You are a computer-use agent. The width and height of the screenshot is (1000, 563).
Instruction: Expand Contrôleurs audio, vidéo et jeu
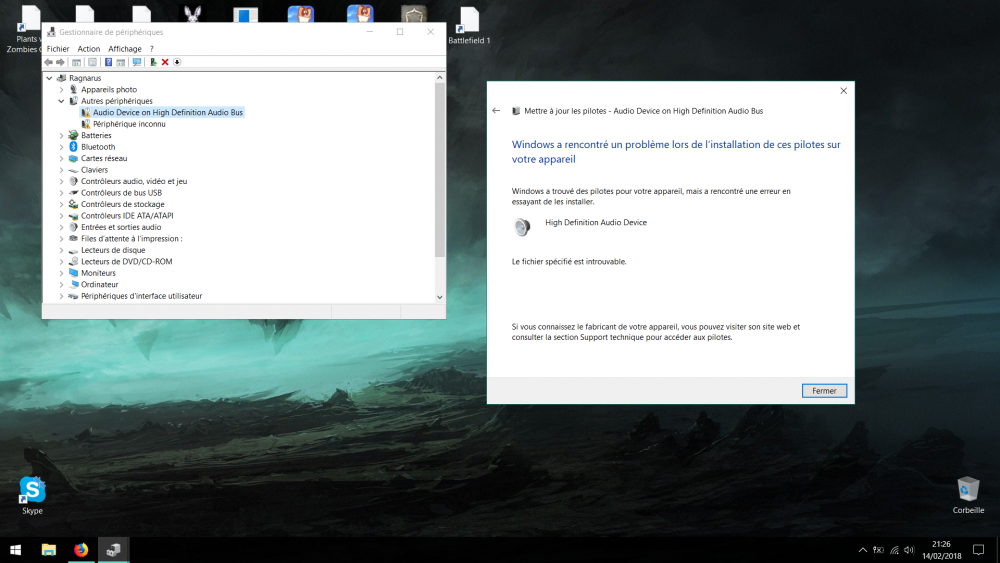[61, 181]
